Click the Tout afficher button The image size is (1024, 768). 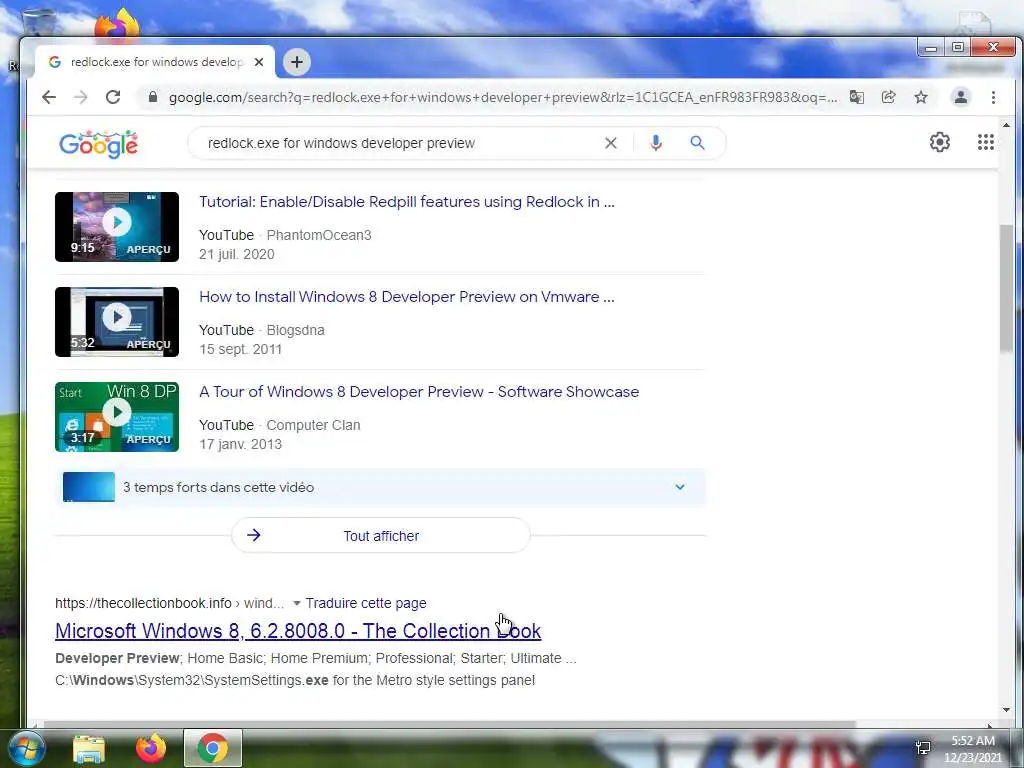click(x=381, y=536)
